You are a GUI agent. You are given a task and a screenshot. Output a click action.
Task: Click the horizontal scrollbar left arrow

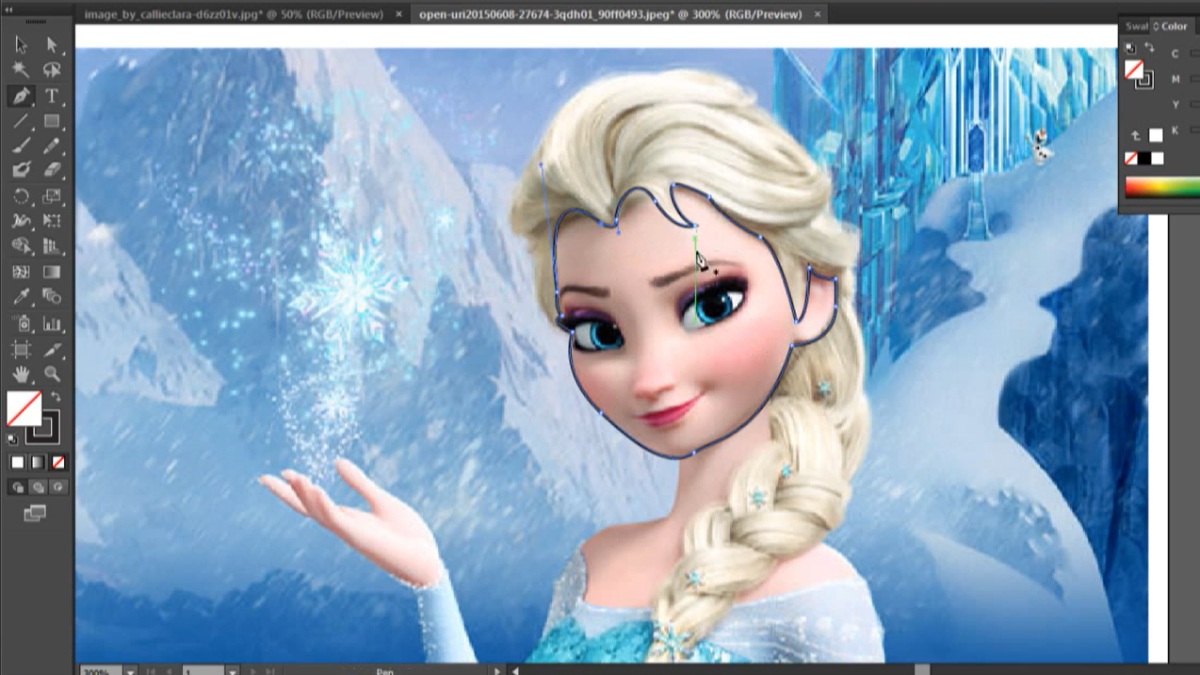(x=515, y=671)
